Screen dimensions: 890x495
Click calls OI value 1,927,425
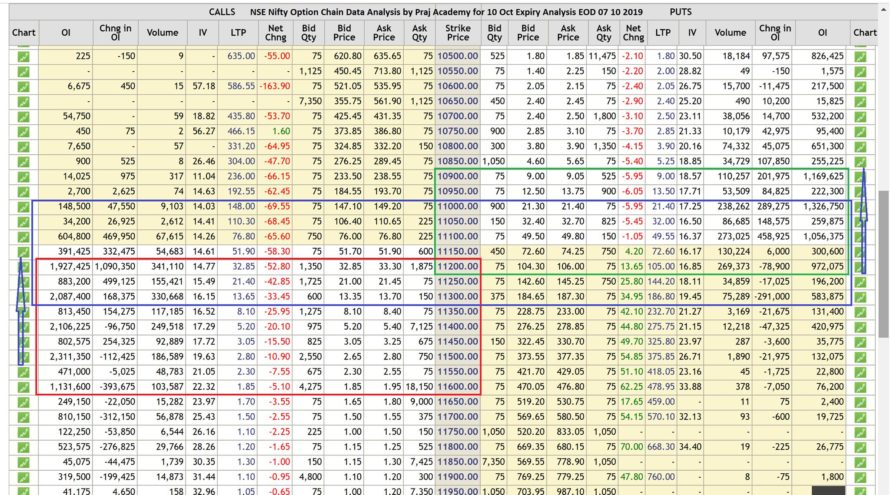tap(70, 267)
